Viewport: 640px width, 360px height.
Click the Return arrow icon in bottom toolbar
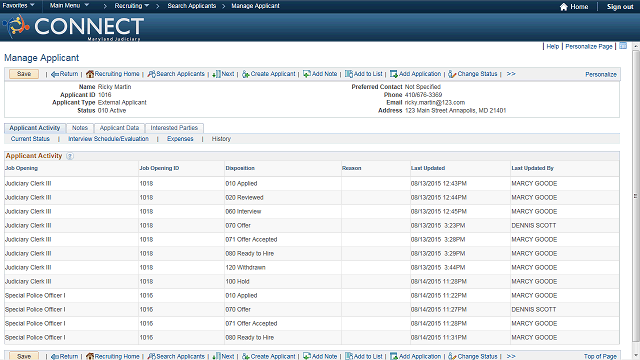[x=55, y=357]
